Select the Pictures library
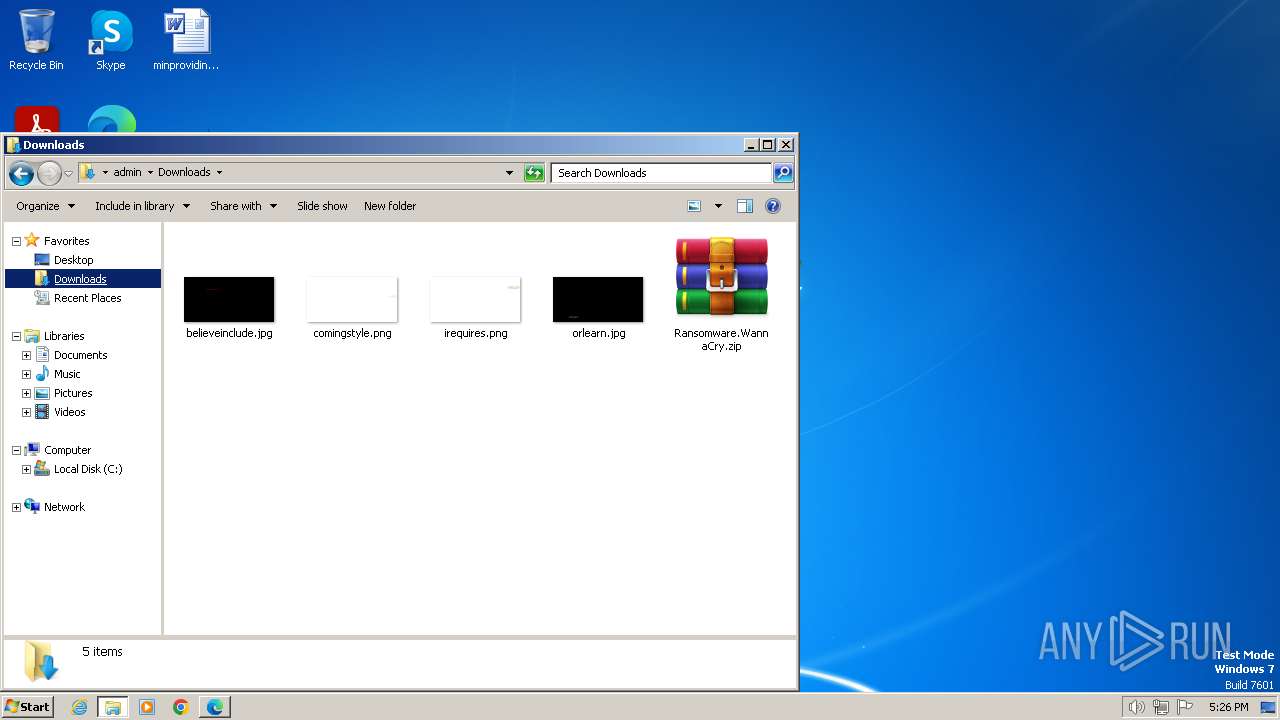This screenshot has height=720, width=1280. (x=73, y=393)
